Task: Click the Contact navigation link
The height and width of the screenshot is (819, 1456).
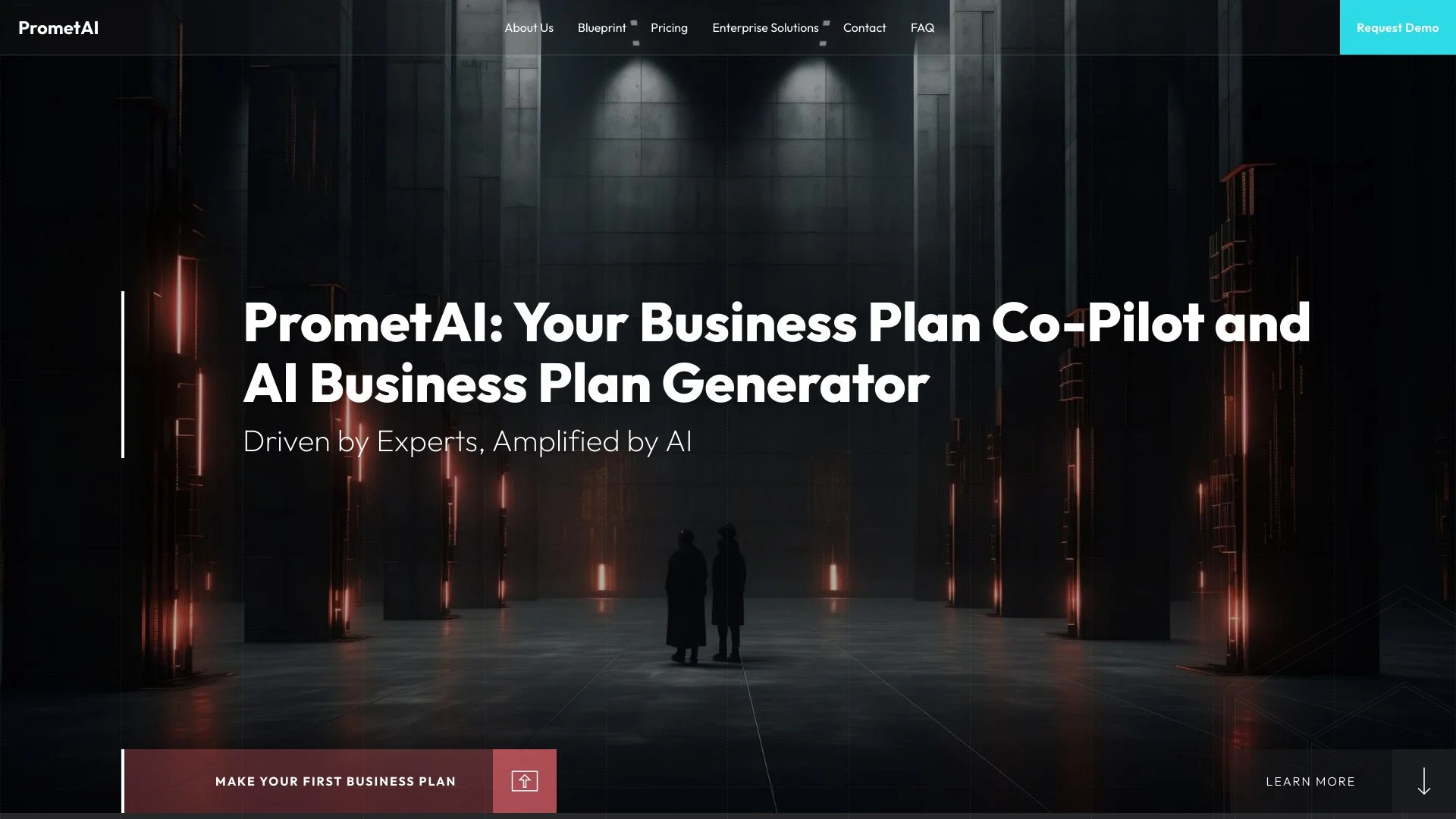Action: (864, 27)
